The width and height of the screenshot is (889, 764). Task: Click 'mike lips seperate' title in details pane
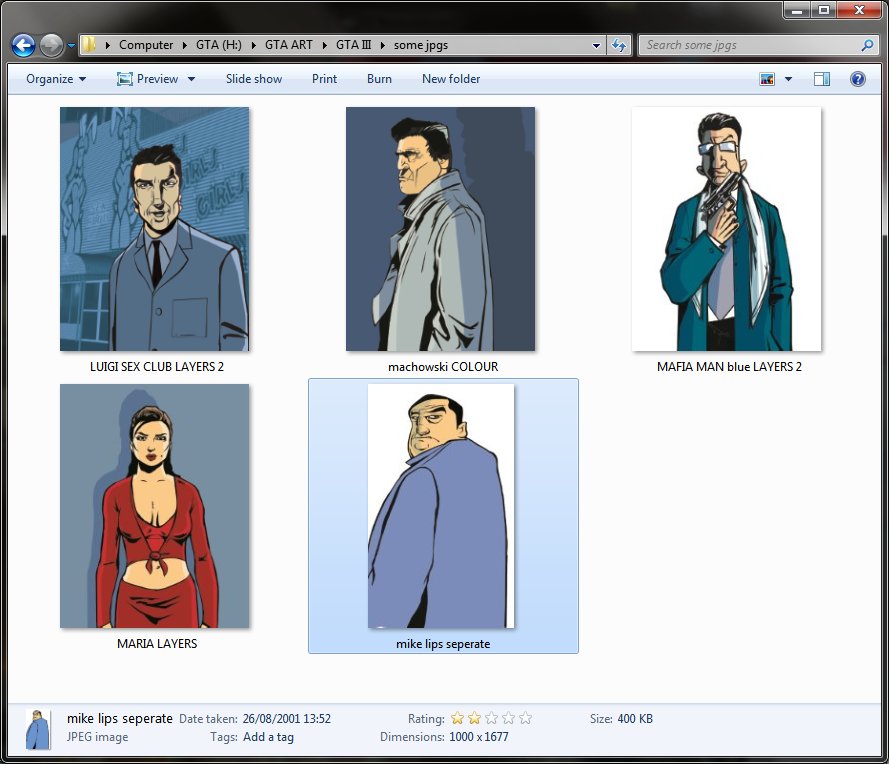[120, 719]
